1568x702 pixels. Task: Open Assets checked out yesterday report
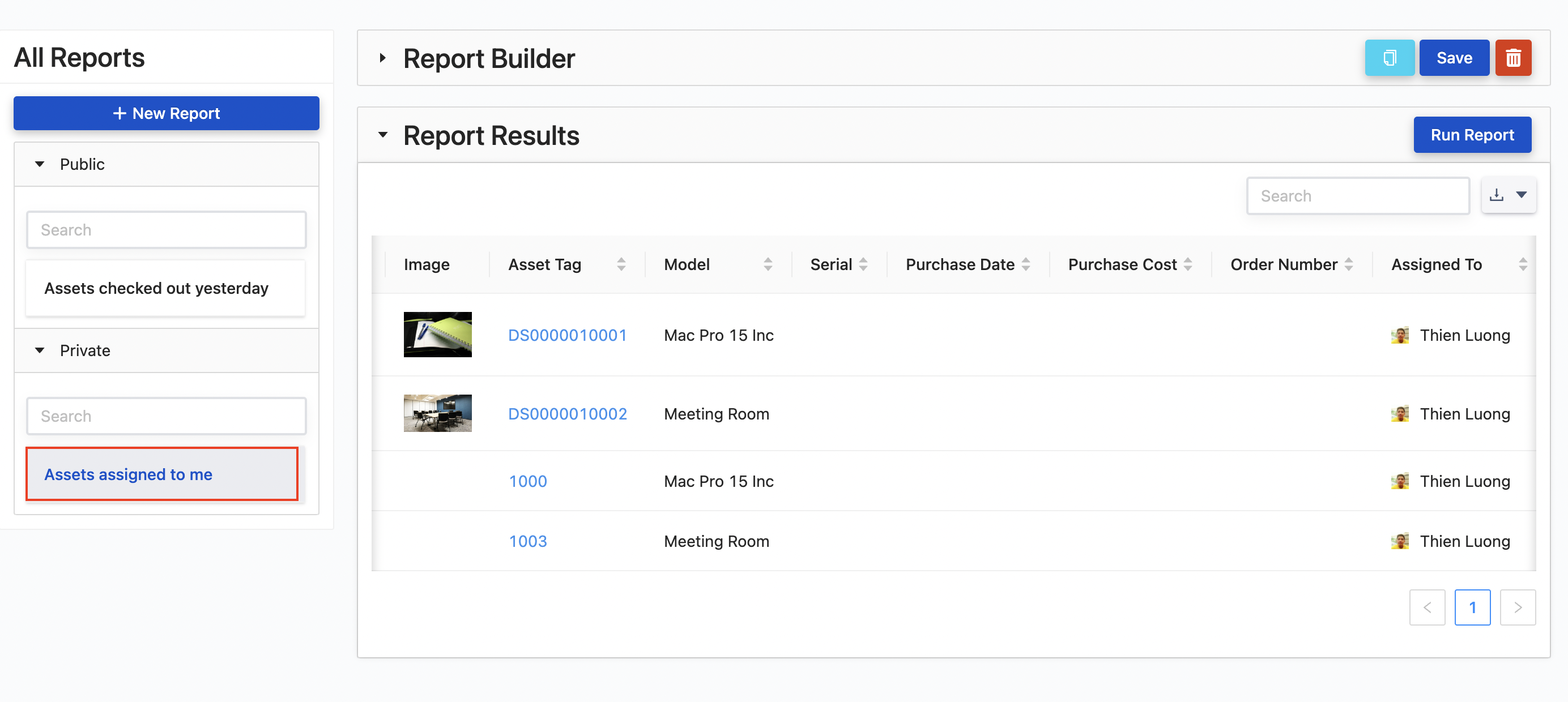click(156, 288)
